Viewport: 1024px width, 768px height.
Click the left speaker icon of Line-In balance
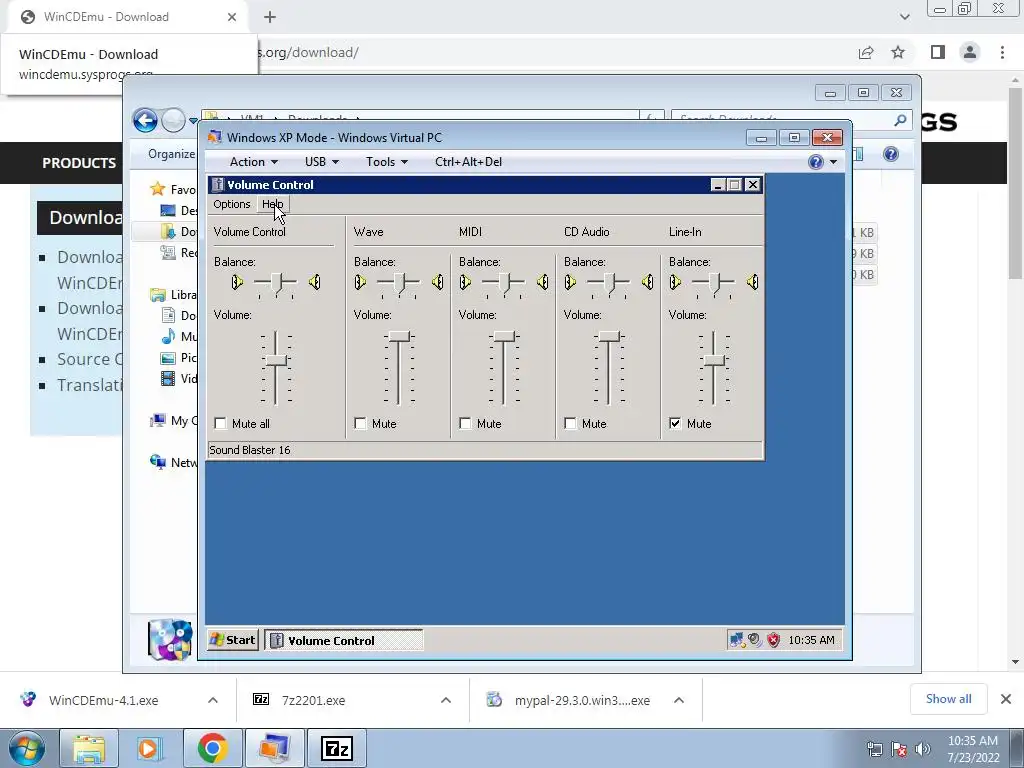pos(675,282)
